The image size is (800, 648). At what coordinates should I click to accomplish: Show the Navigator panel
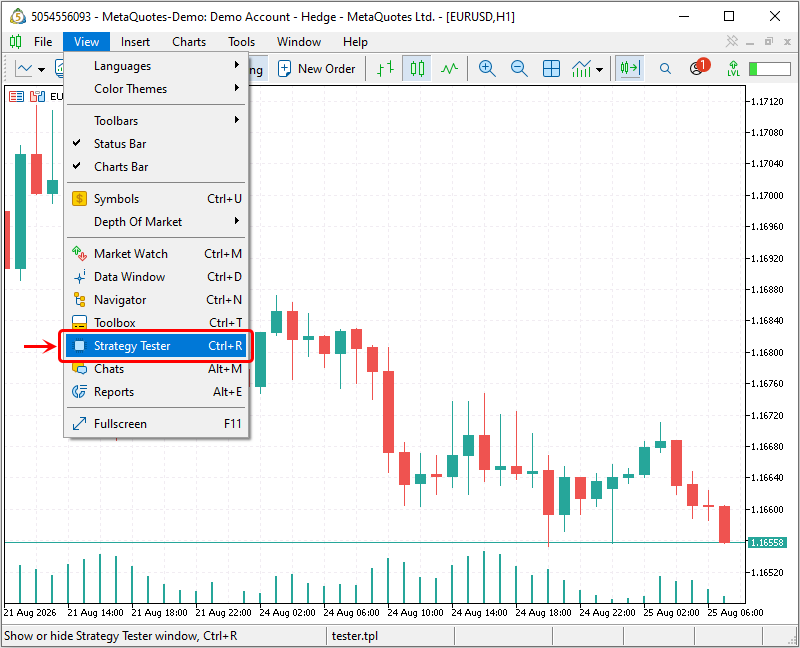click(156, 300)
